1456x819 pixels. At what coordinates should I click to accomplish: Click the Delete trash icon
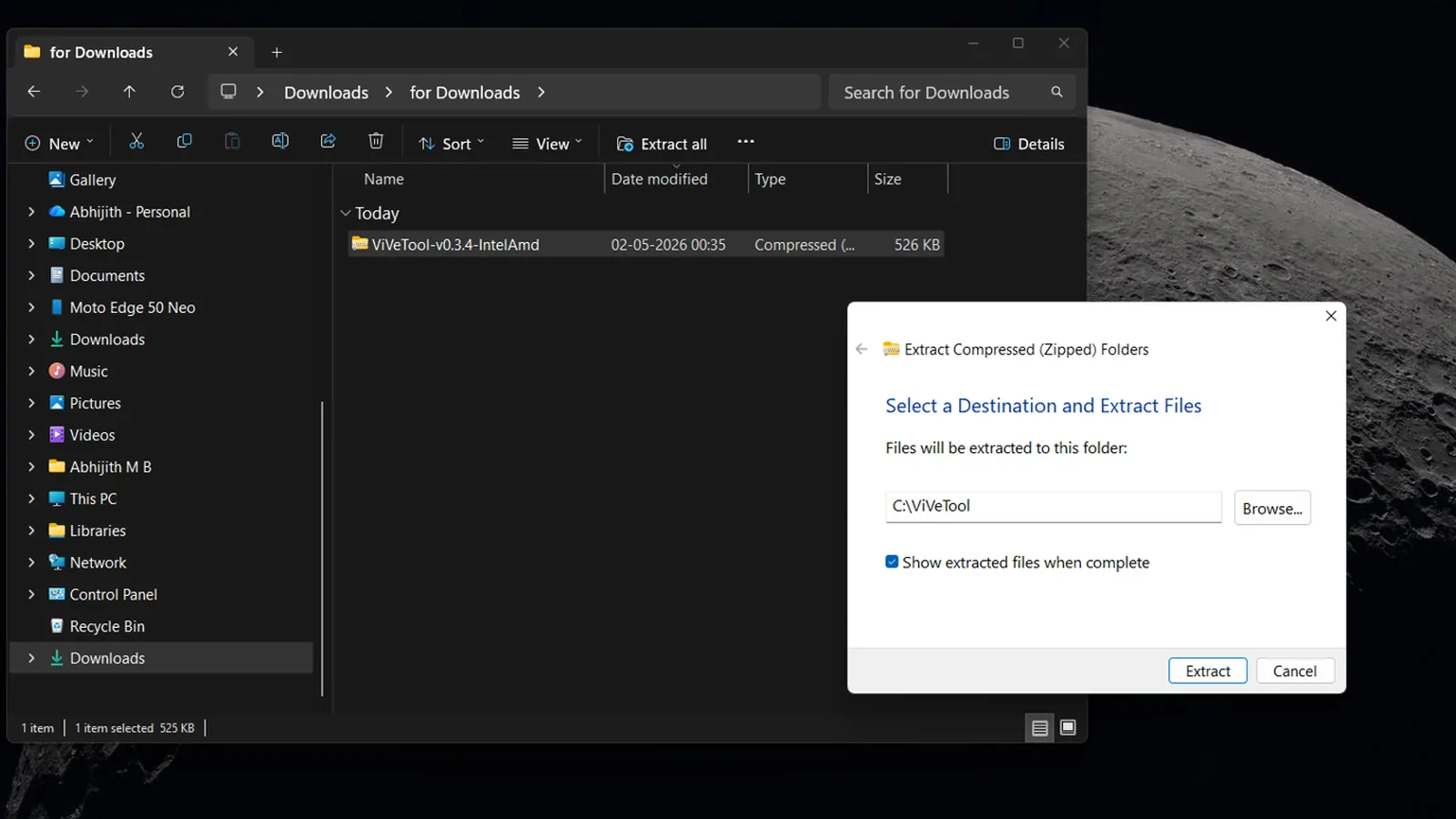click(376, 141)
